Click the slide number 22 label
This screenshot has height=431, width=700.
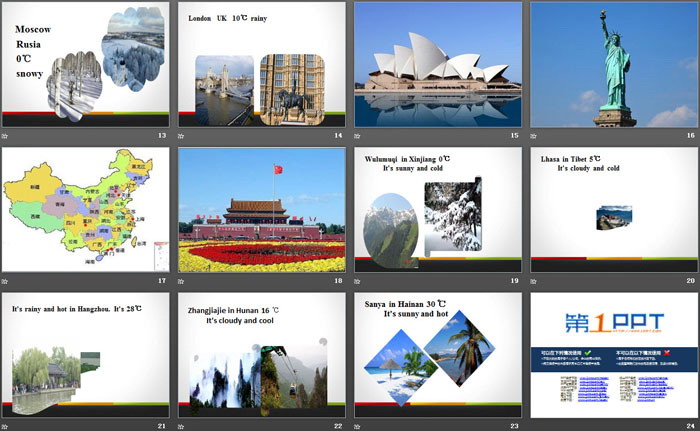pyautogui.click(x=338, y=426)
